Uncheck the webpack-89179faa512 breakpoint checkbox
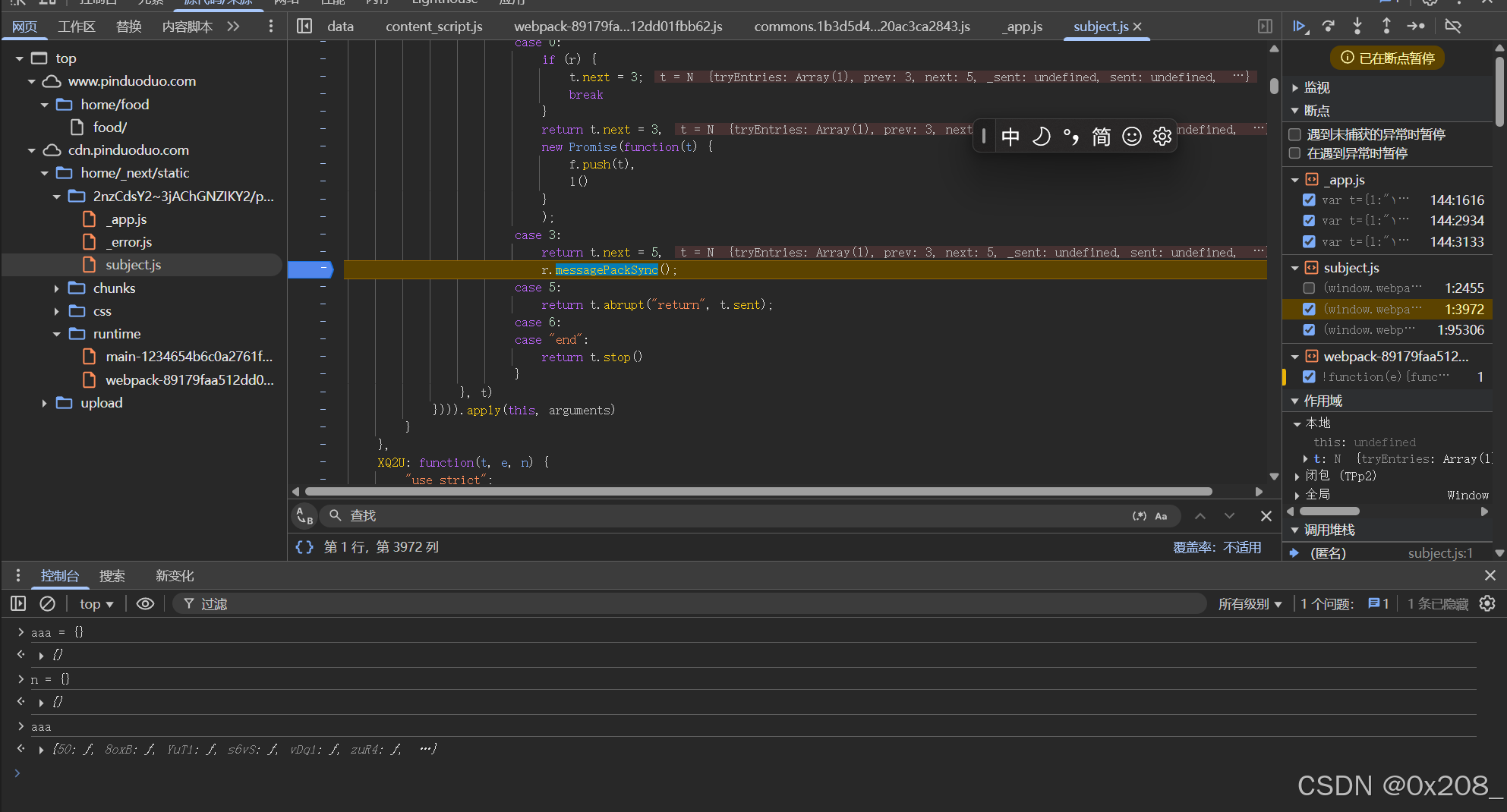The image size is (1507, 812). tap(1309, 377)
